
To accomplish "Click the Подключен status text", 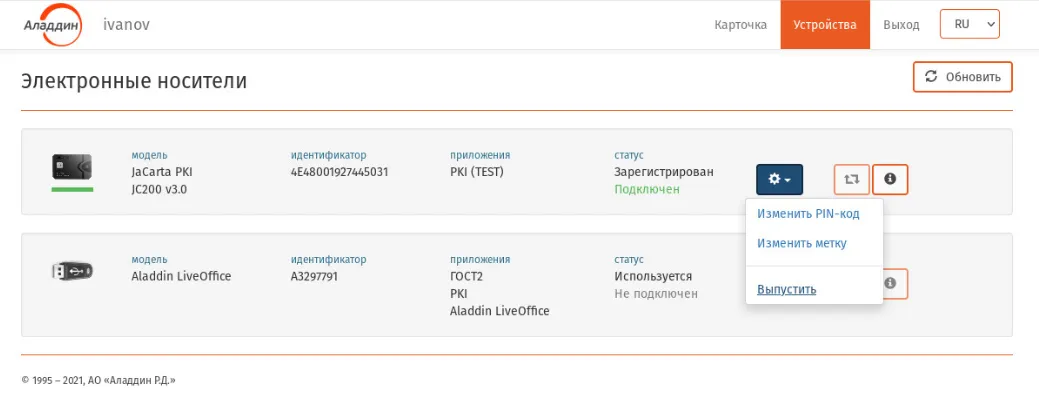I will point(647,190).
